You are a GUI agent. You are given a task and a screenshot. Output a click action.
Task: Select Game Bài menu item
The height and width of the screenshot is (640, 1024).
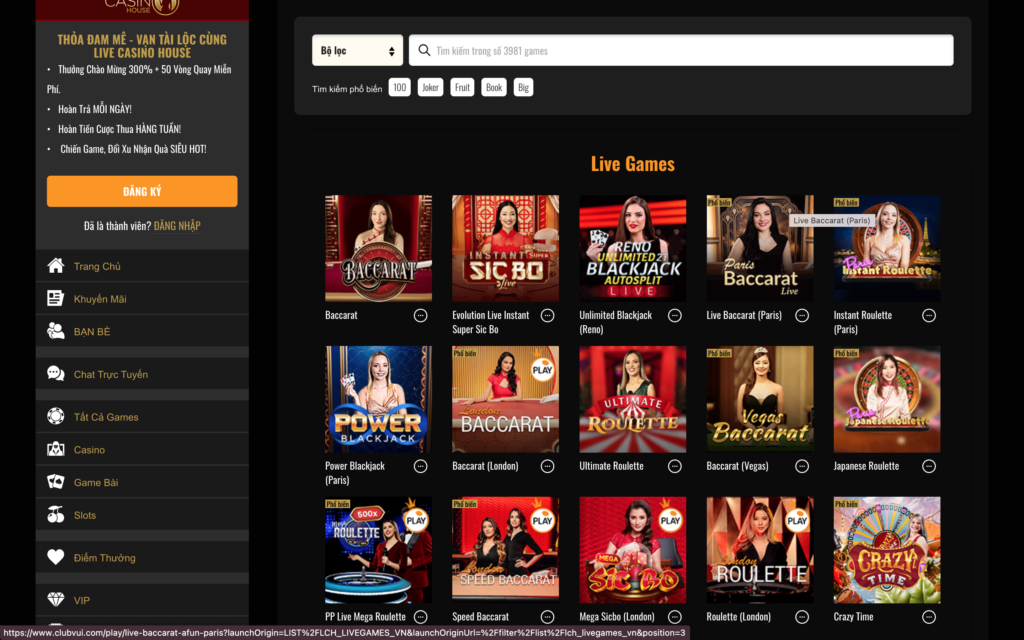[142, 482]
